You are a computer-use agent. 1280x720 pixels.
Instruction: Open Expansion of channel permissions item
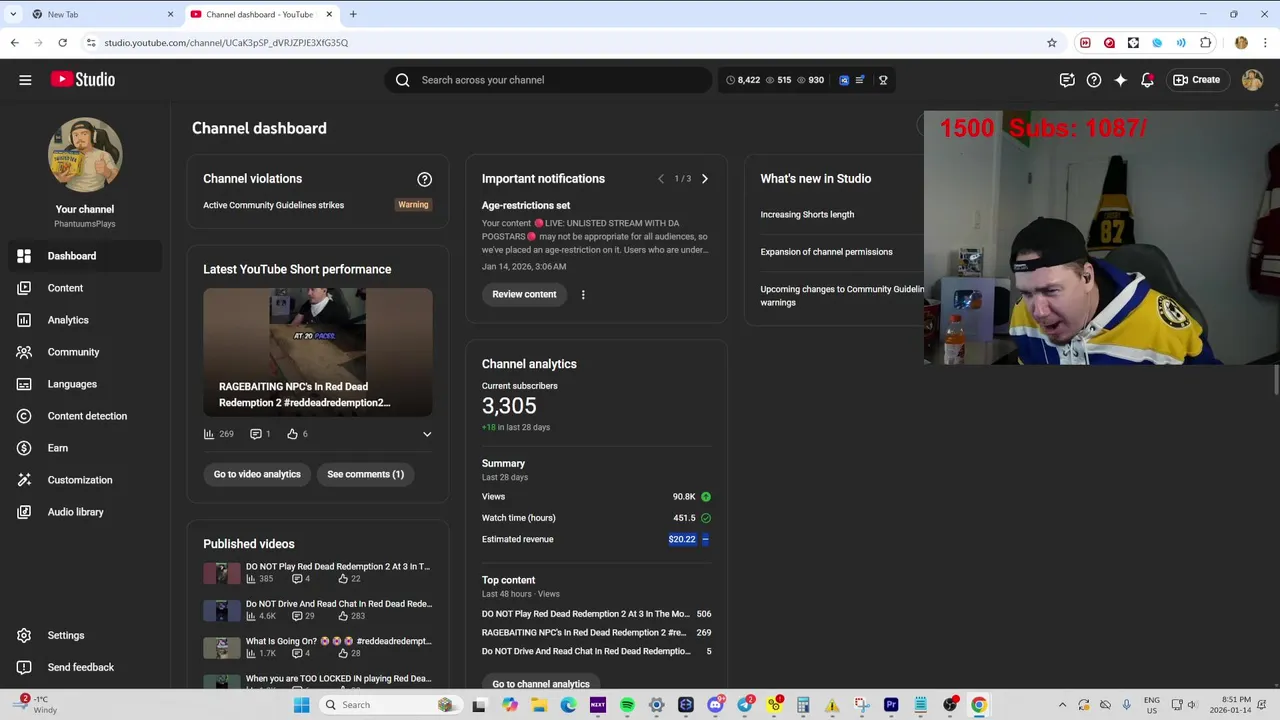click(826, 252)
